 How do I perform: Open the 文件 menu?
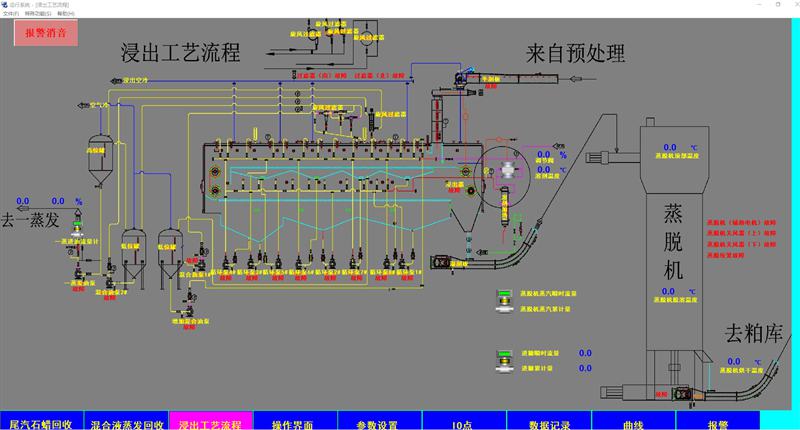coord(9,14)
